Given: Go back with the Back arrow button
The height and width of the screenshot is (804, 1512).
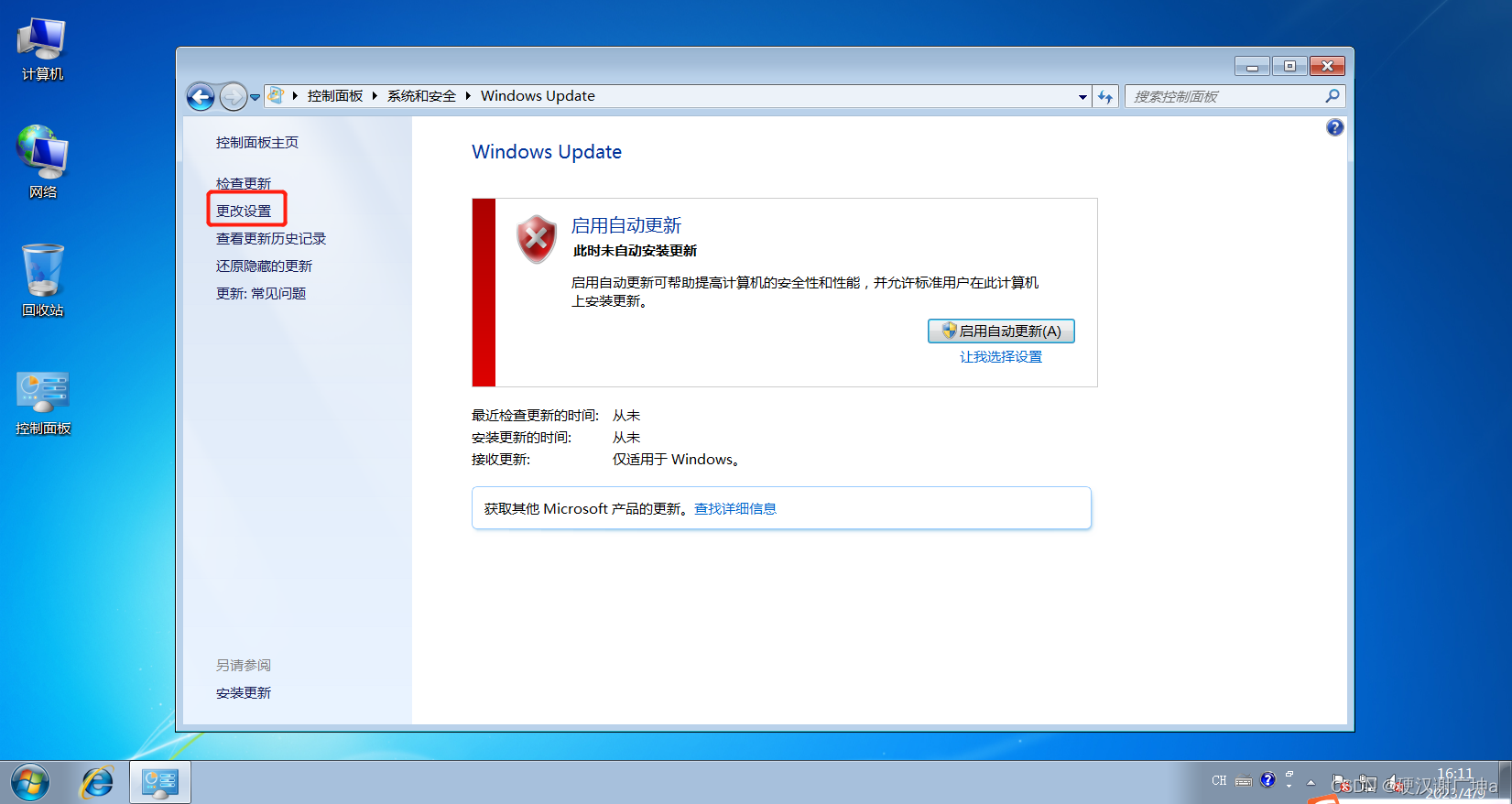Looking at the screenshot, I should (x=201, y=96).
